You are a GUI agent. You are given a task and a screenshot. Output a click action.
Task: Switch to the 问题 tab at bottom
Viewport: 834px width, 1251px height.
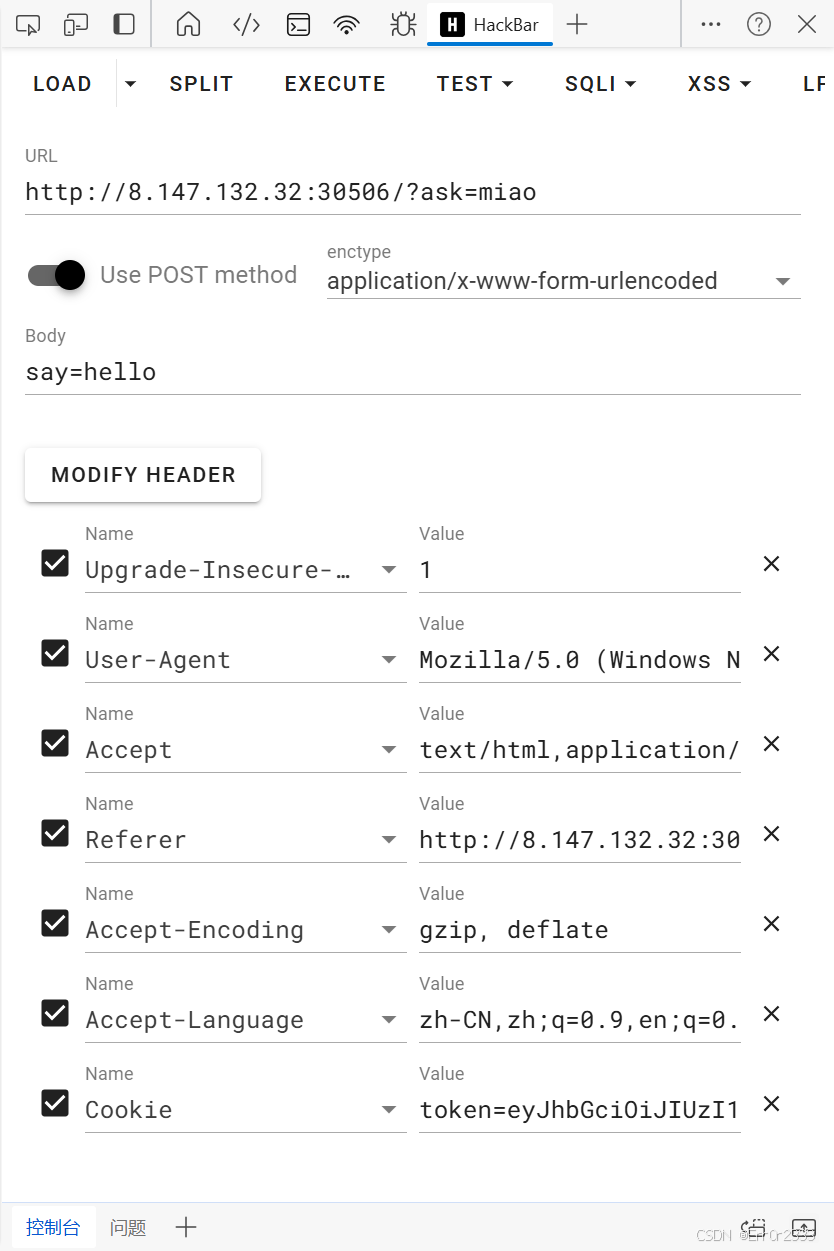click(x=127, y=1227)
